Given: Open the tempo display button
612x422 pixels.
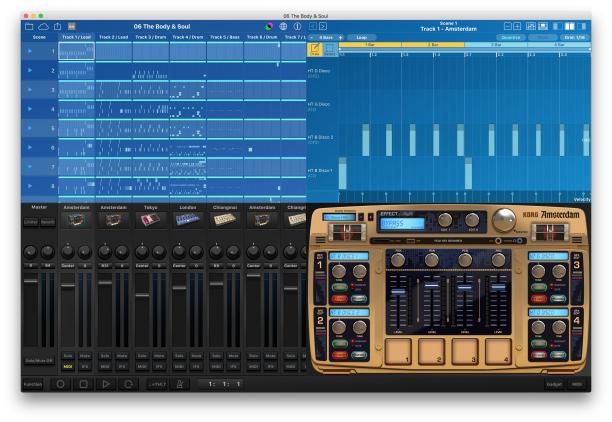Looking at the screenshot, I should (x=157, y=385).
